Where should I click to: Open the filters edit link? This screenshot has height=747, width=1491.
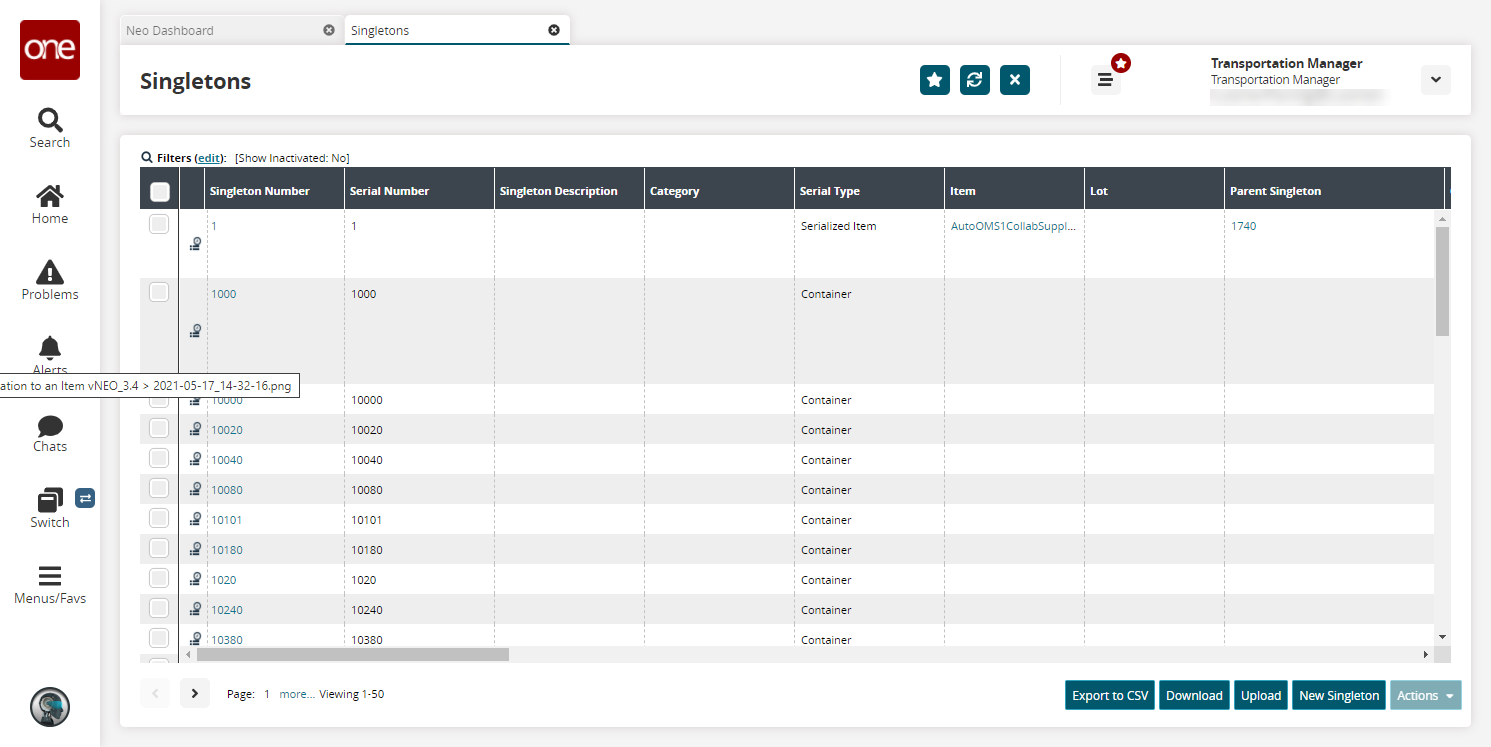(x=208, y=158)
